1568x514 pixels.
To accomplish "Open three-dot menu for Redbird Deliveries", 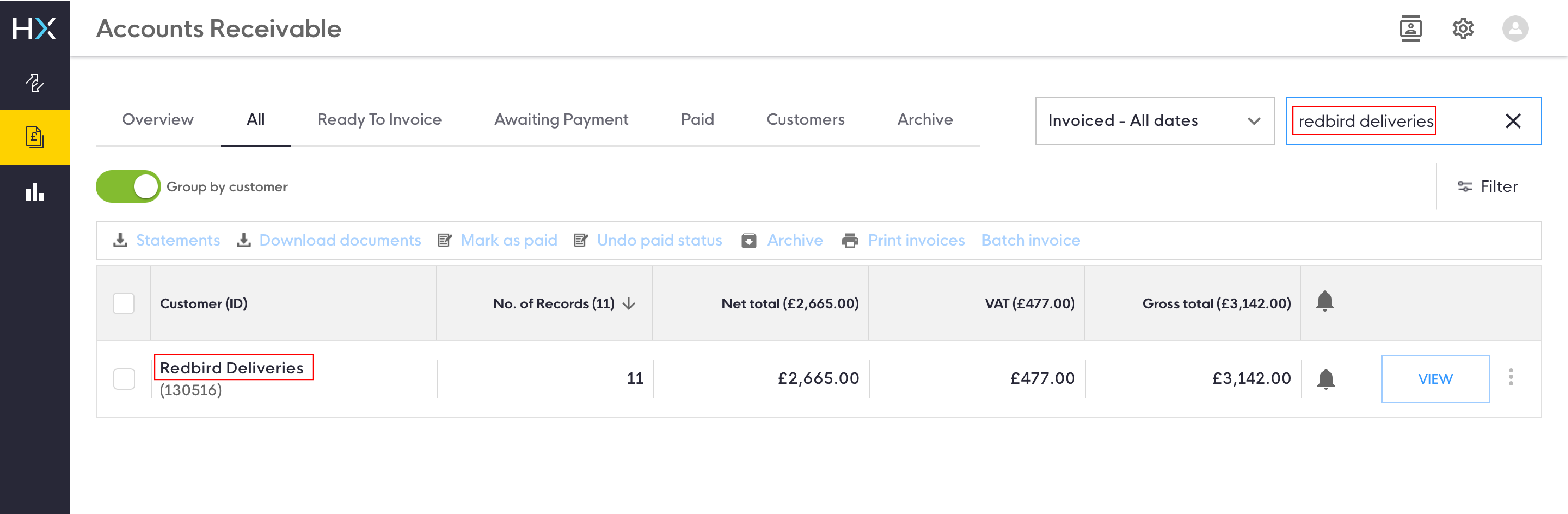I will click(1511, 377).
